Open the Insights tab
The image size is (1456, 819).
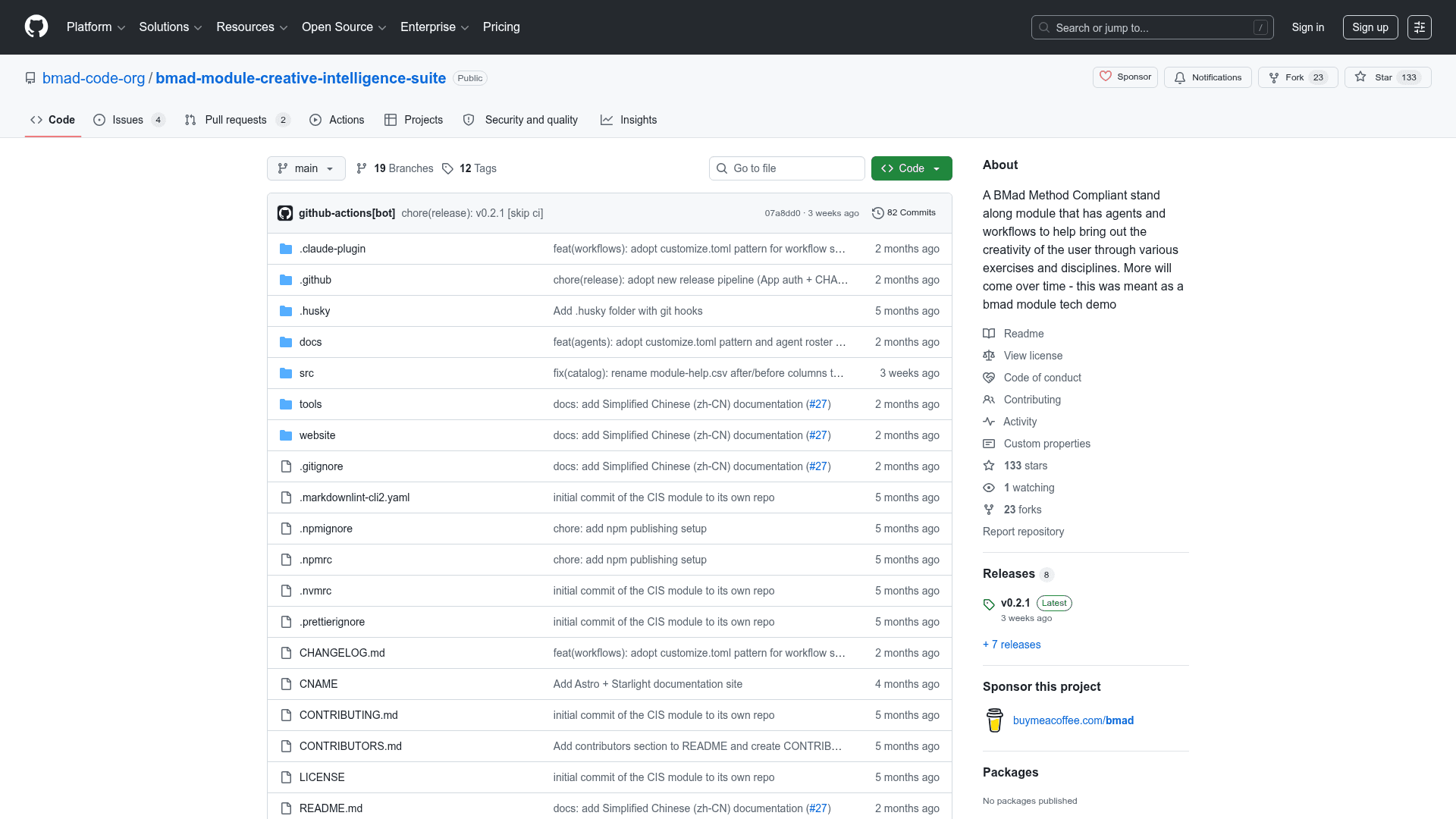(629, 120)
